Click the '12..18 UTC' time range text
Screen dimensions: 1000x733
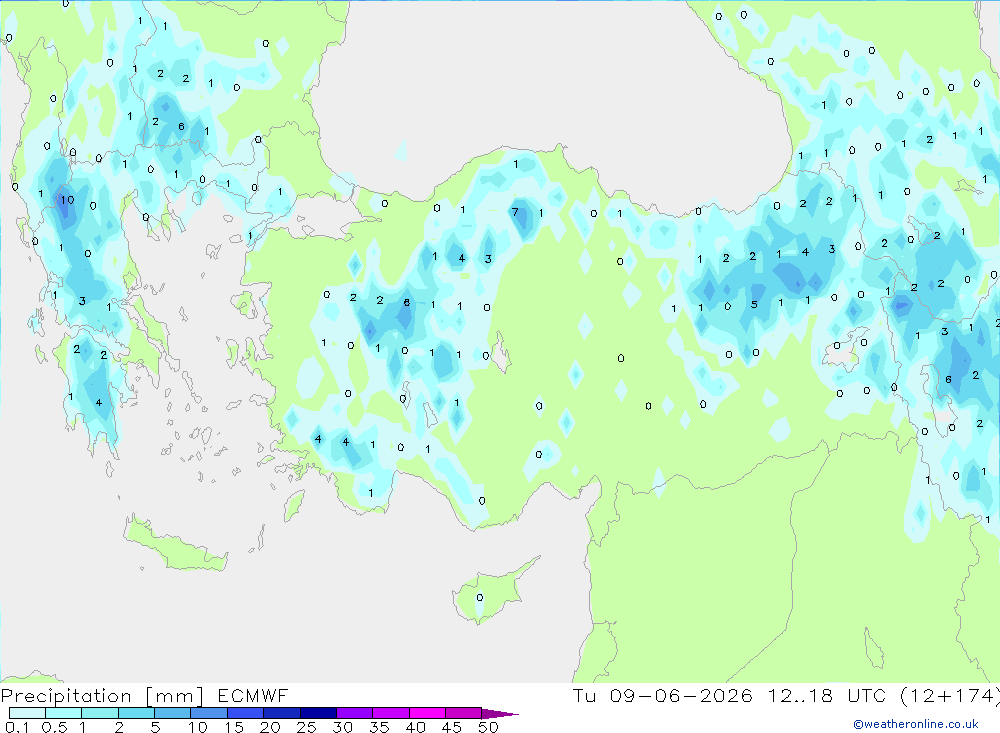[827, 695]
